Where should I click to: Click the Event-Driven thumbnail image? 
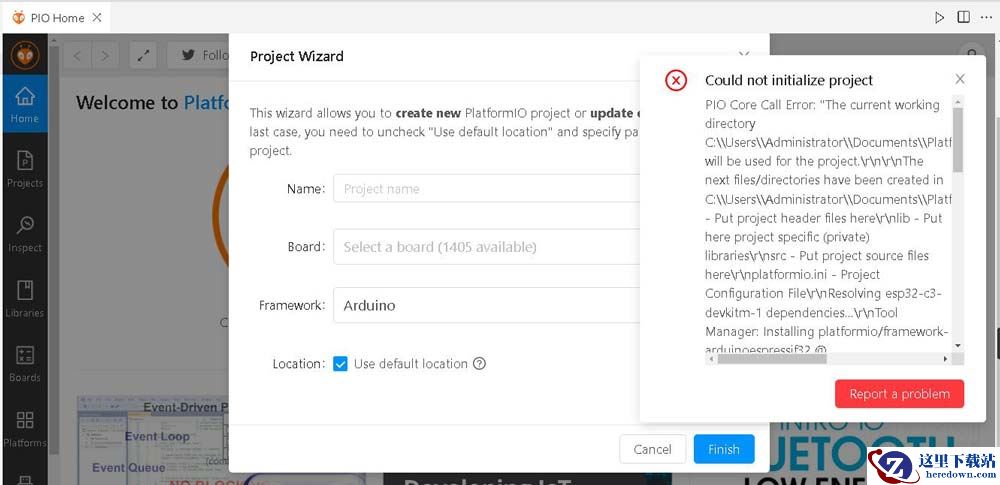click(x=153, y=439)
